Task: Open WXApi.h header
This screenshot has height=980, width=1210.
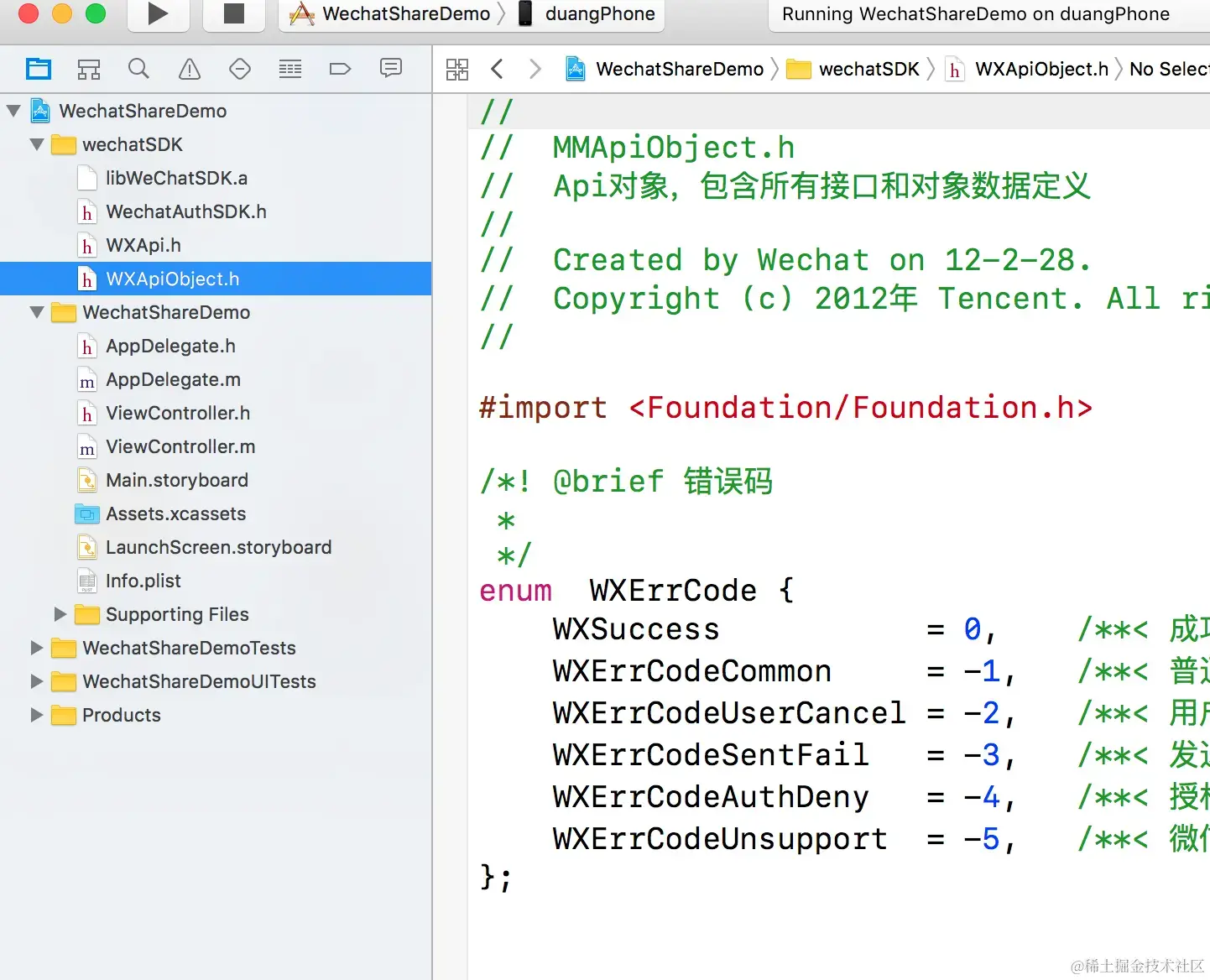Action: (216, 245)
